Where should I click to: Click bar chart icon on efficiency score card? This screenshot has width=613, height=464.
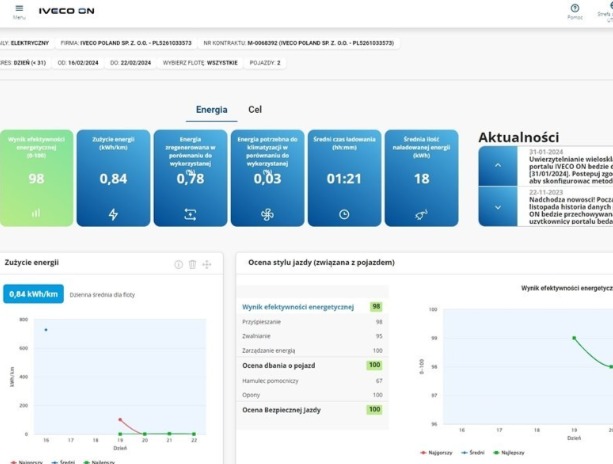tap(36, 213)
